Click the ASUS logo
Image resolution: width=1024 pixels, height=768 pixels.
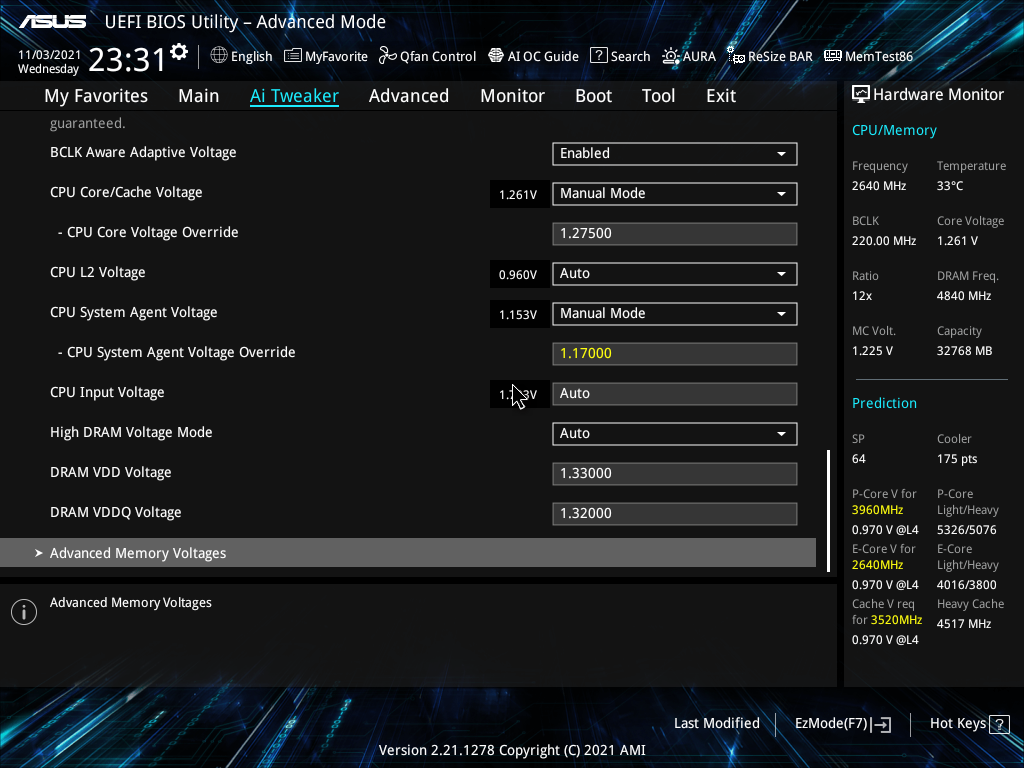click(x=52, y=22)
